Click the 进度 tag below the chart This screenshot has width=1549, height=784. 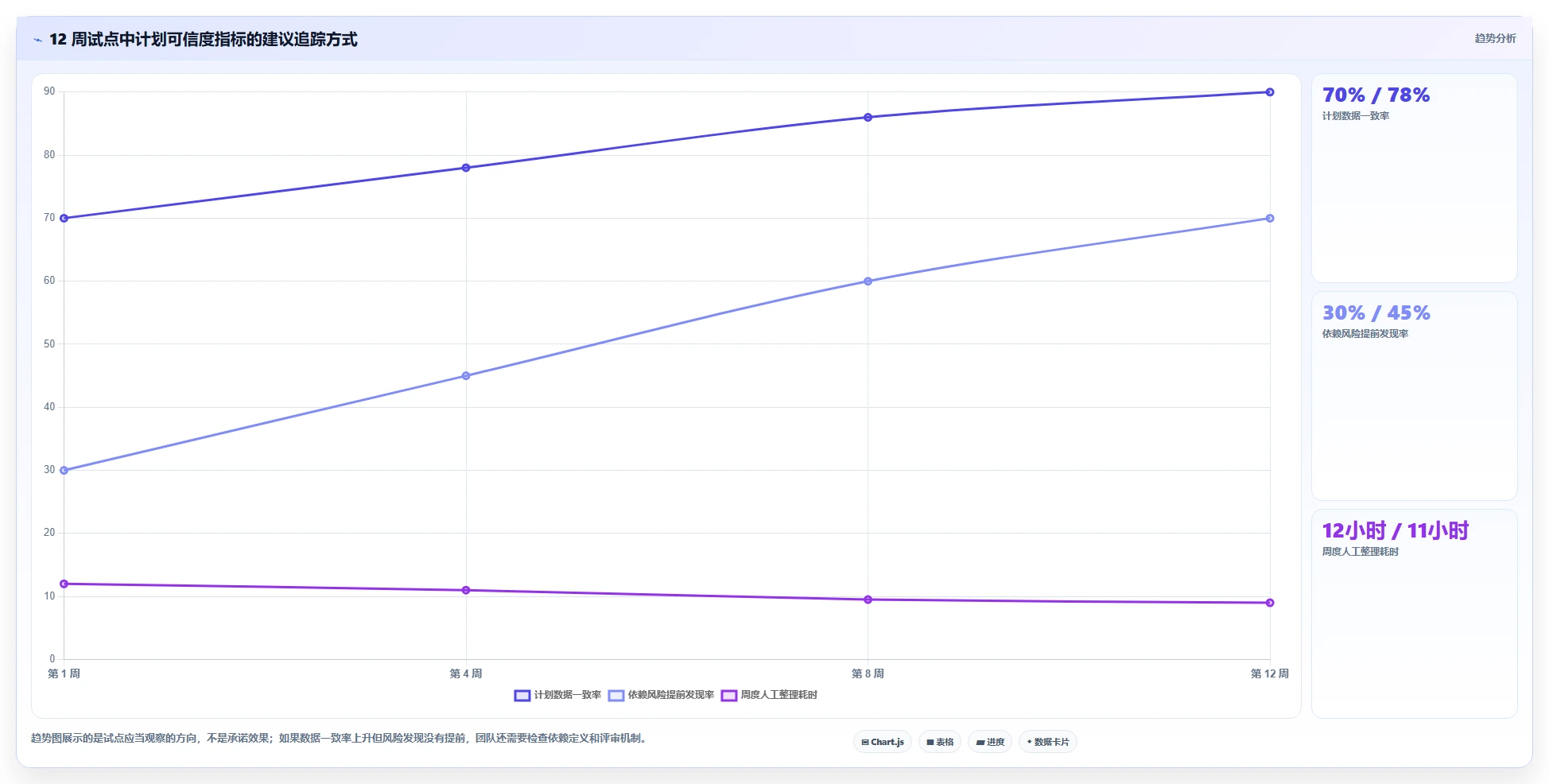pos(990,742)
